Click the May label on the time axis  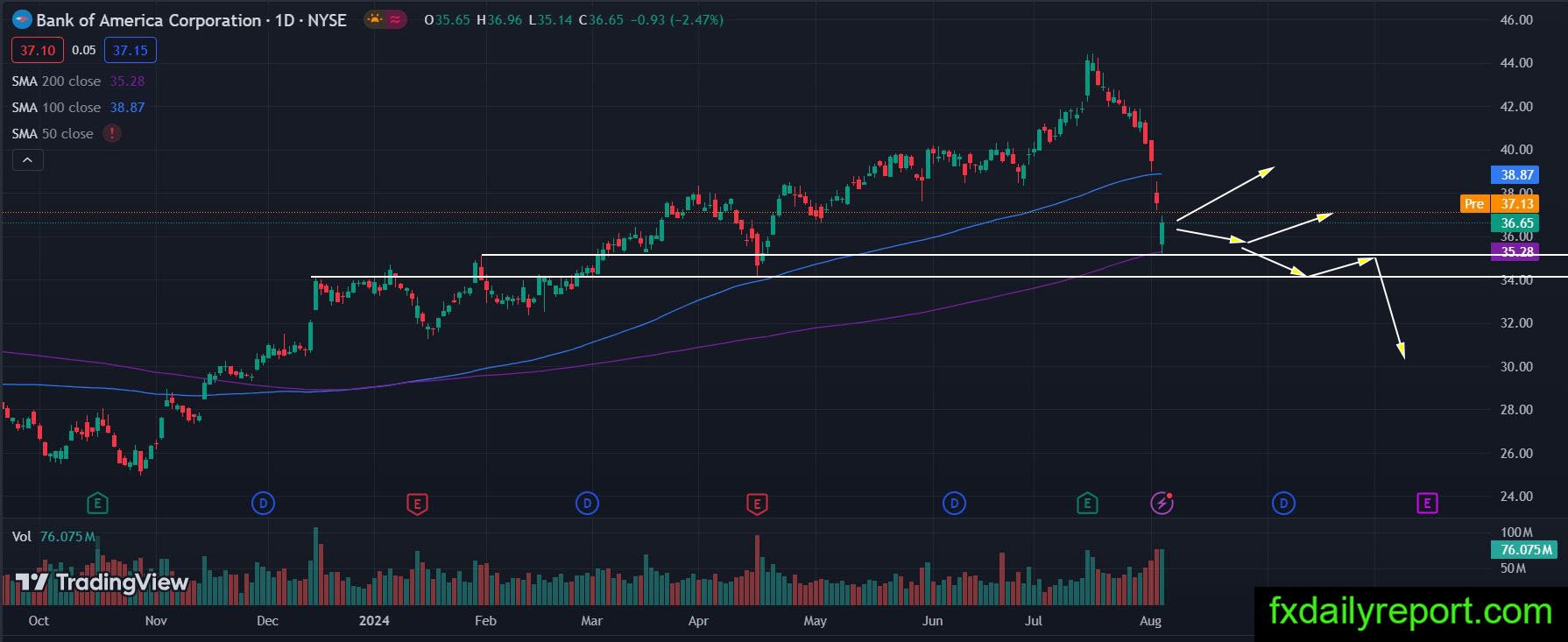click(x=815, y=620)
